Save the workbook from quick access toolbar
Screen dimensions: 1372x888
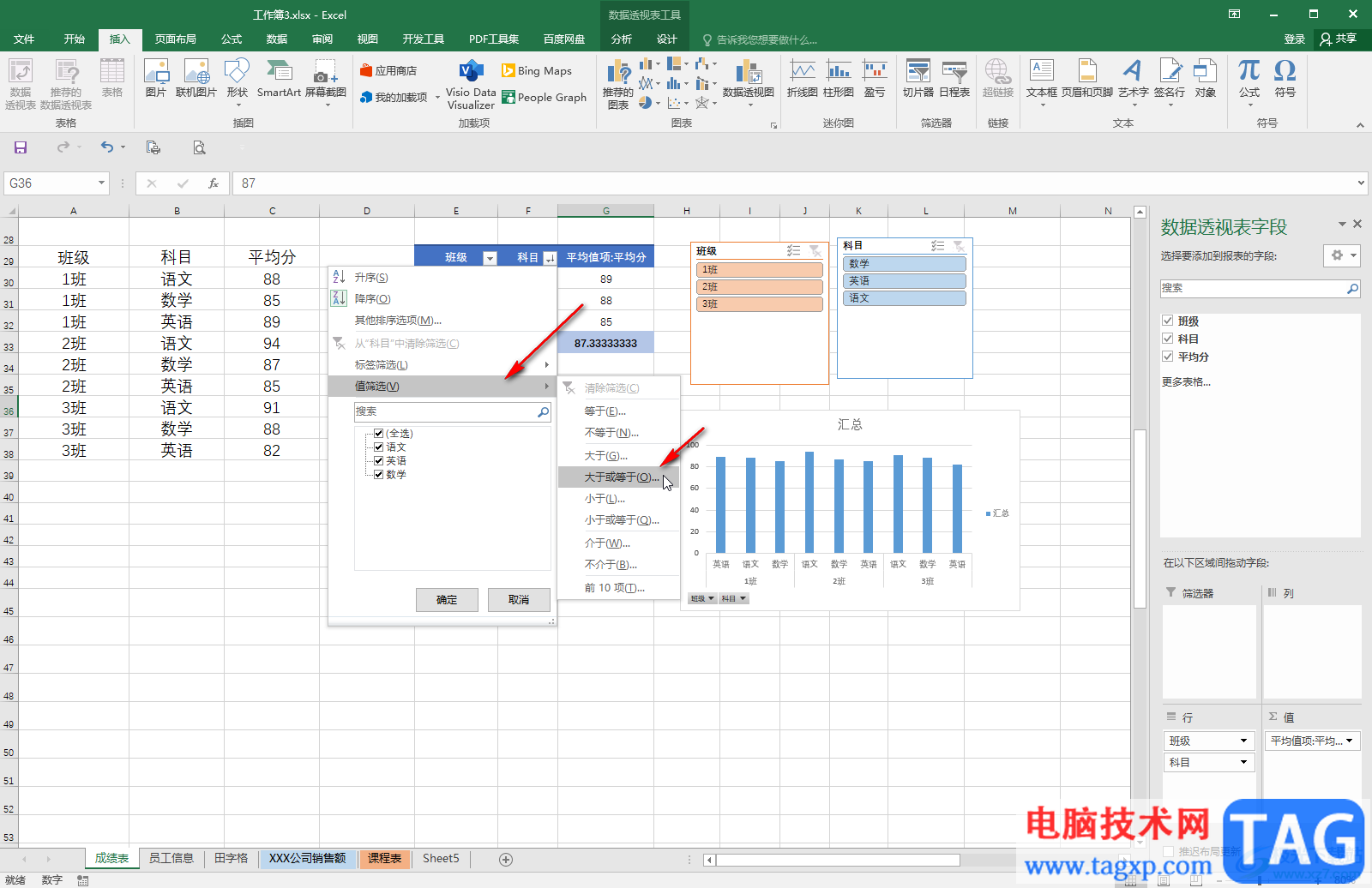(21, 147)
